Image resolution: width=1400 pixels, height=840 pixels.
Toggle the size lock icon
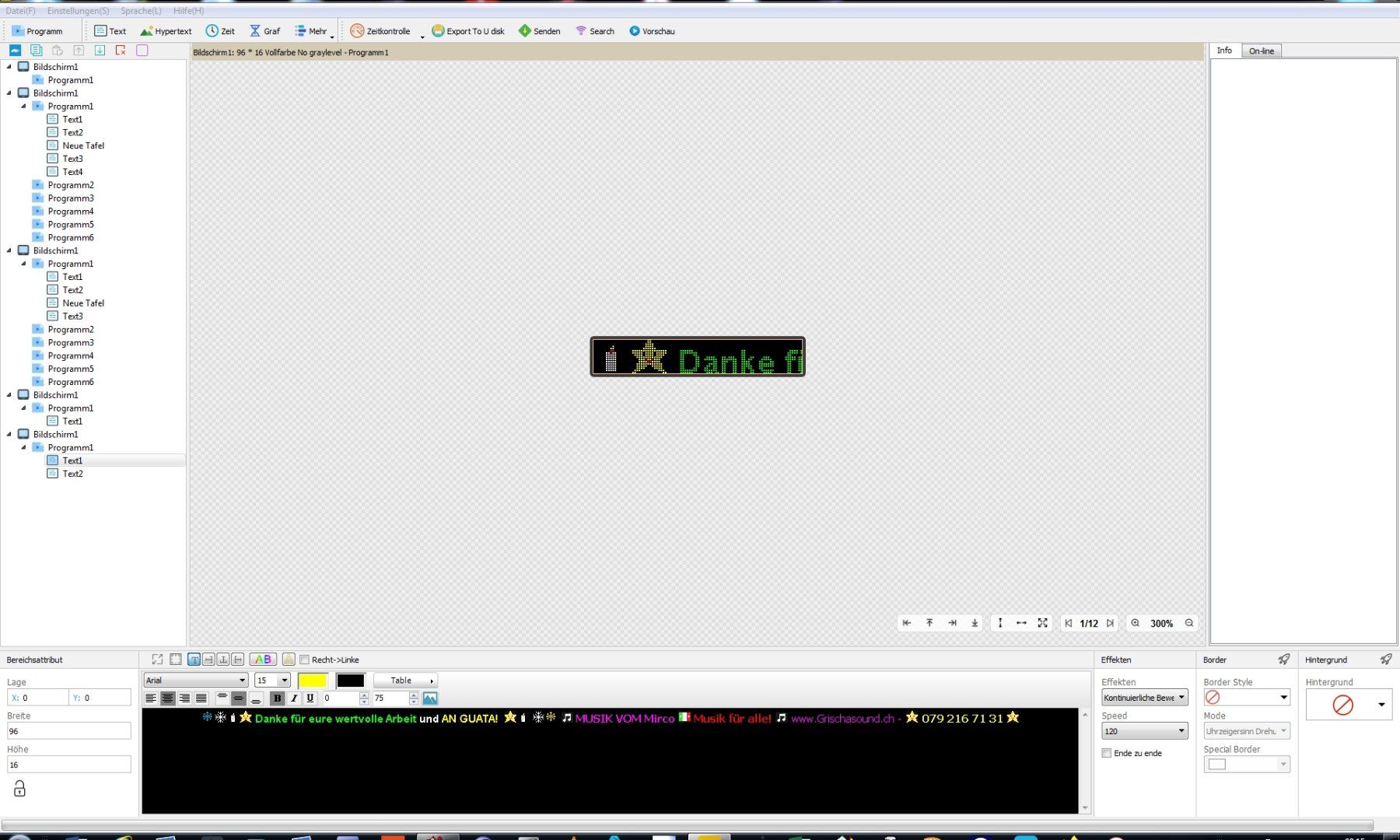[19, 789]
